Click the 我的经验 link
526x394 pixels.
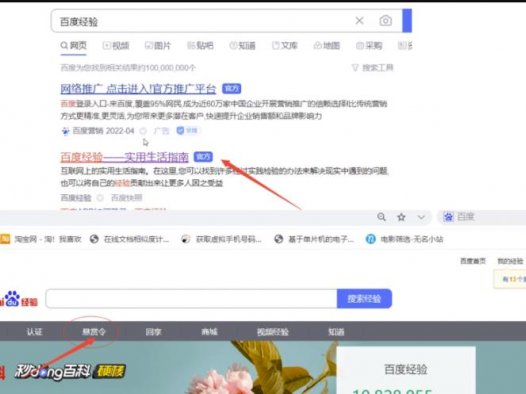[510, 261]
